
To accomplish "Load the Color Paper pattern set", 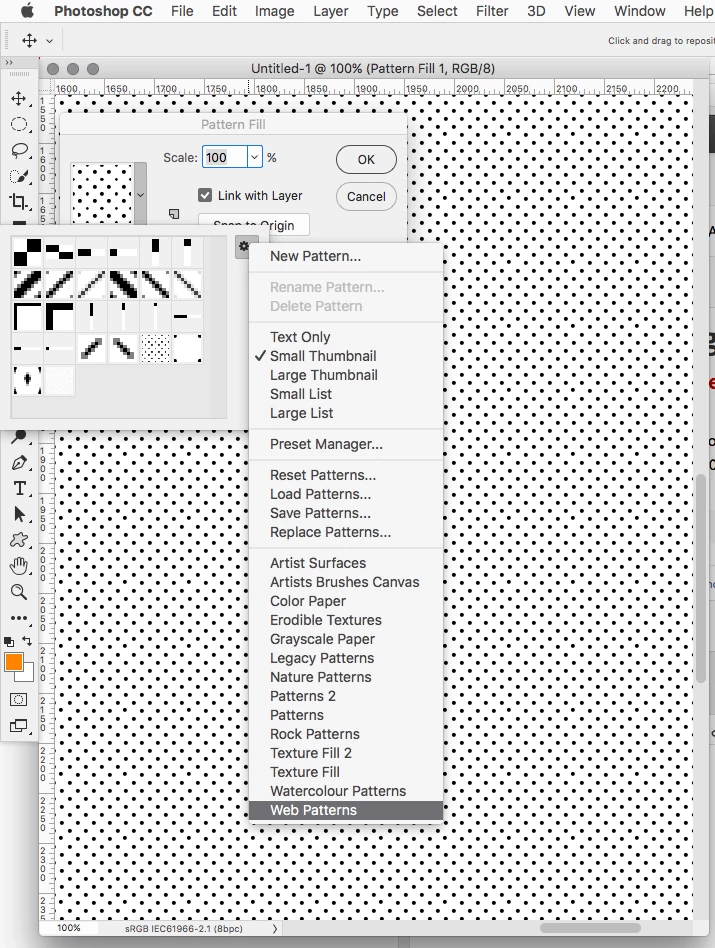I will [x=346, y=601].
